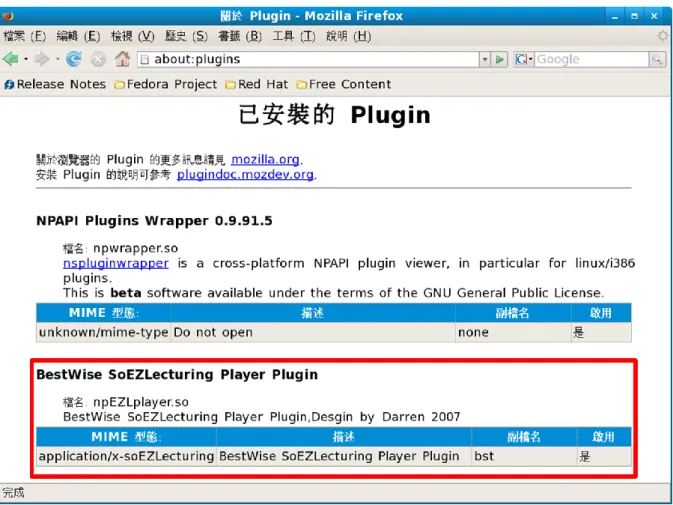This screenshot has height=505, width=673.
Task: Open the Red Hat bookmark folder
Action: coord(257,84)
